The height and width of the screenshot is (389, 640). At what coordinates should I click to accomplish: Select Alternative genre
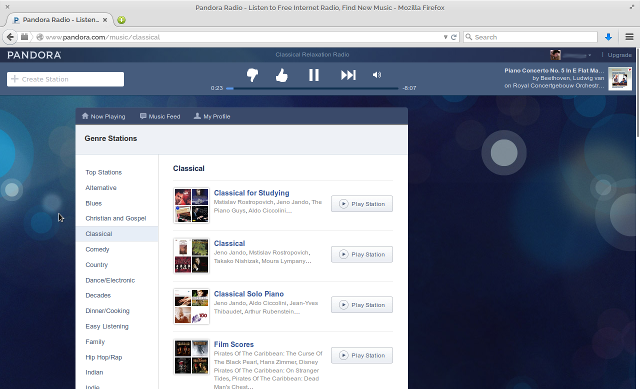click(x=101, y=188)
